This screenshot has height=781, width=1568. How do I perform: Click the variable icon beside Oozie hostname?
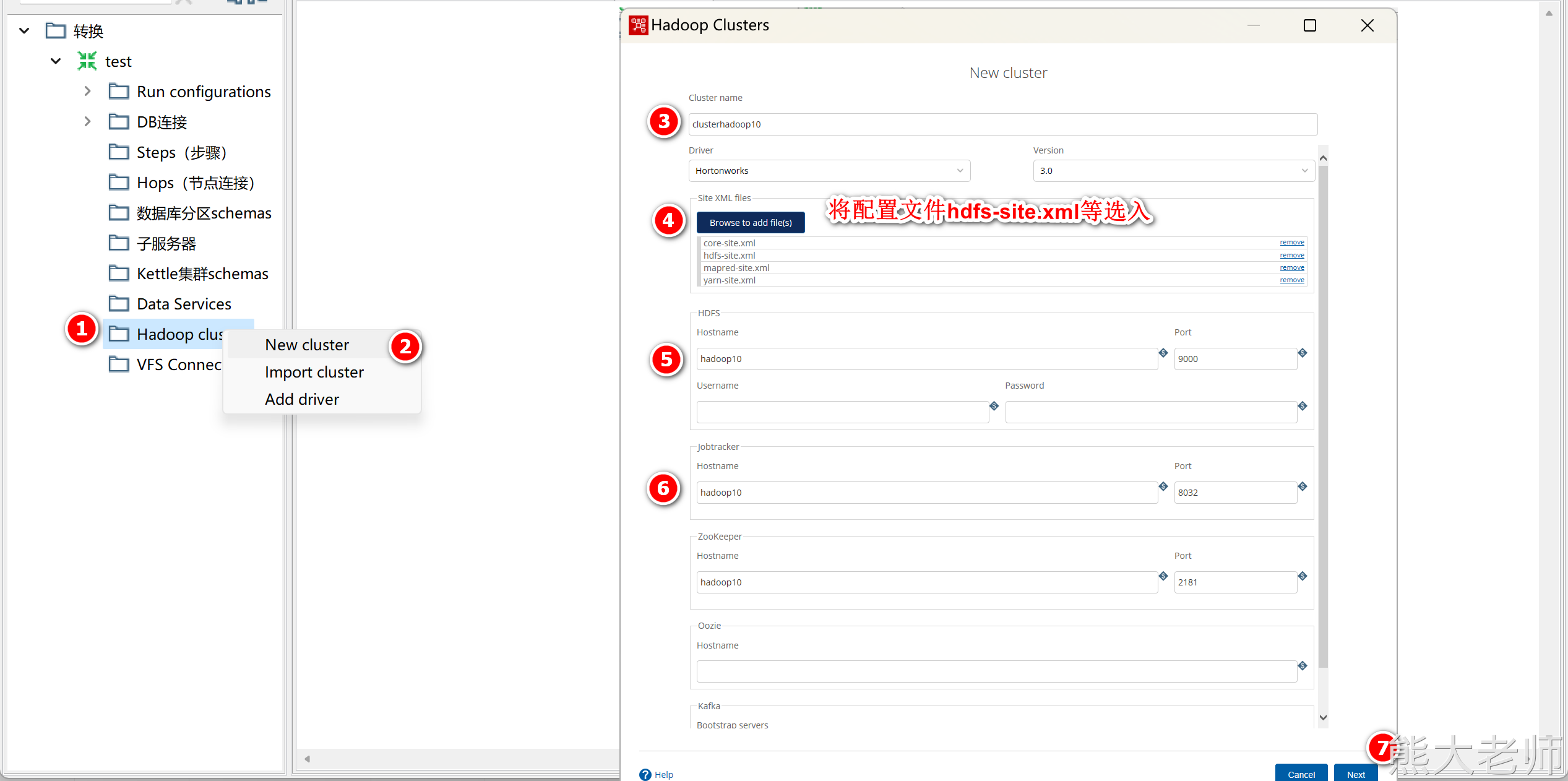coord(1303,666)
